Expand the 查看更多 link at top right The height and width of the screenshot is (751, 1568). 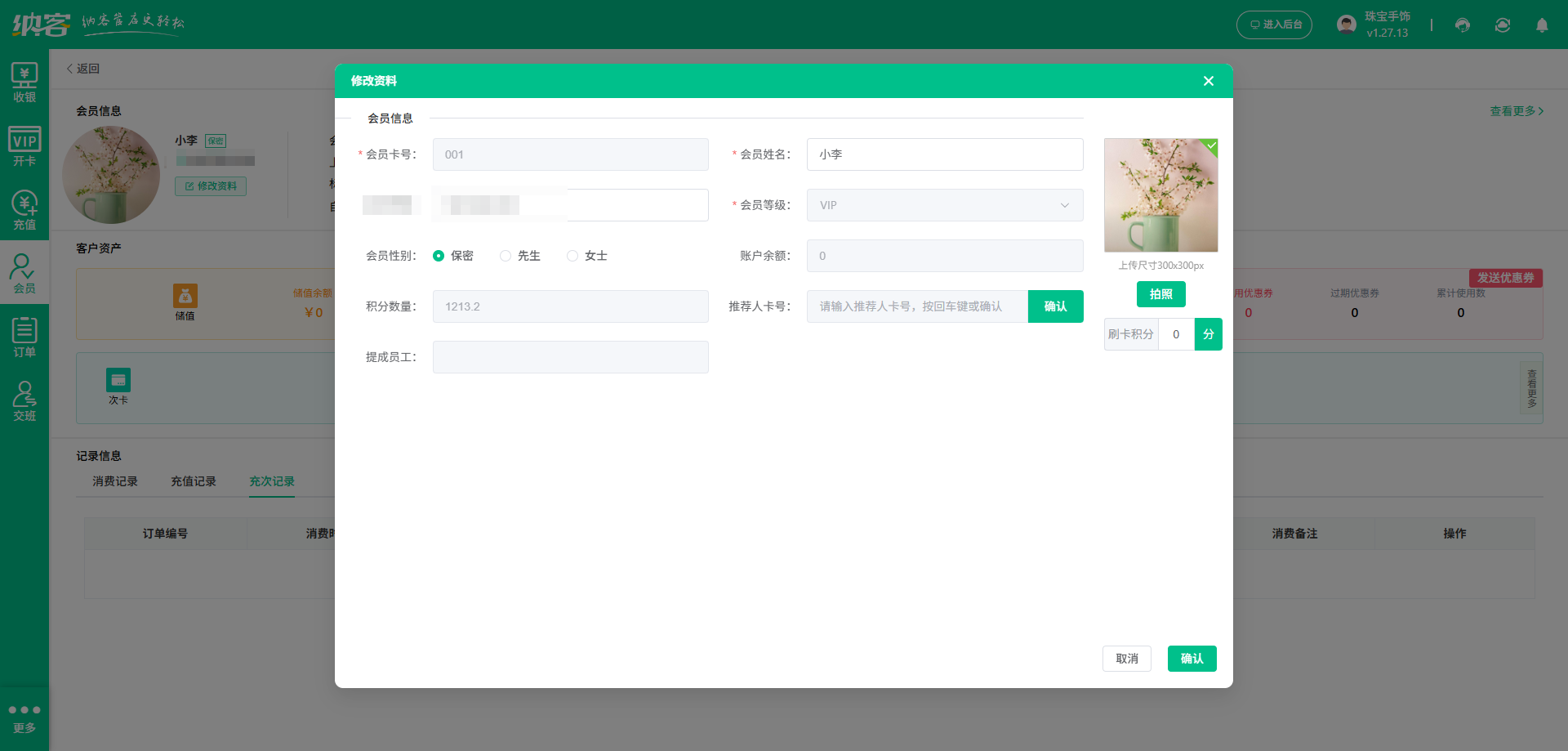click(1516, 111)
